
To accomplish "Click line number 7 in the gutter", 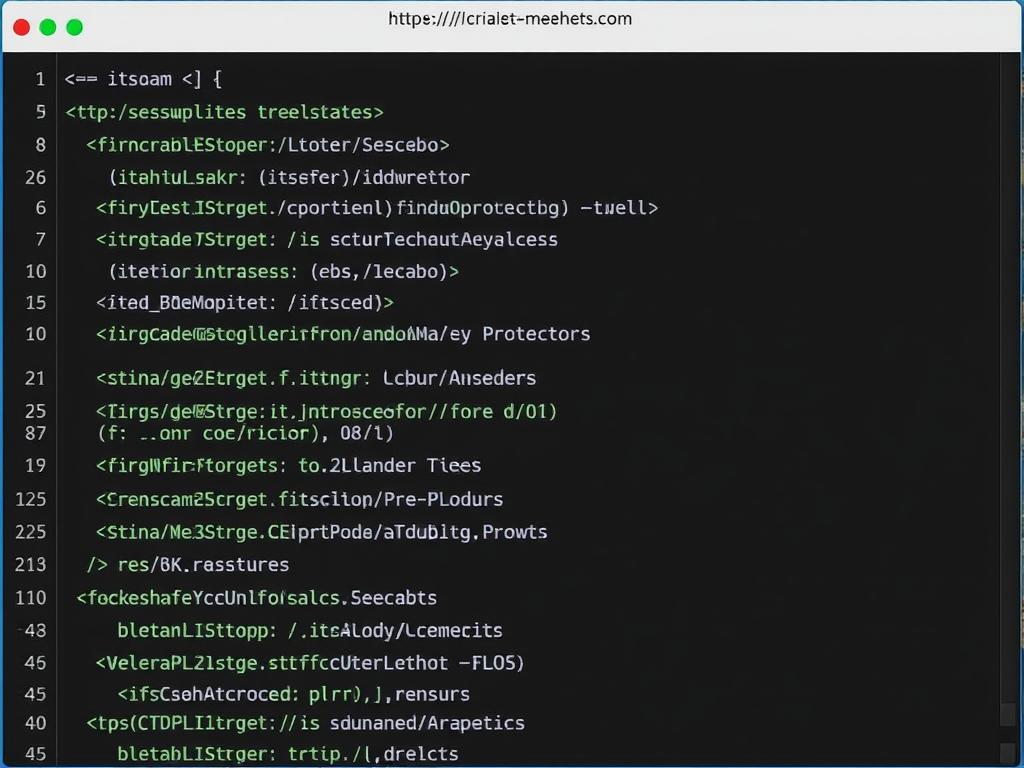I will click(40, 240).
